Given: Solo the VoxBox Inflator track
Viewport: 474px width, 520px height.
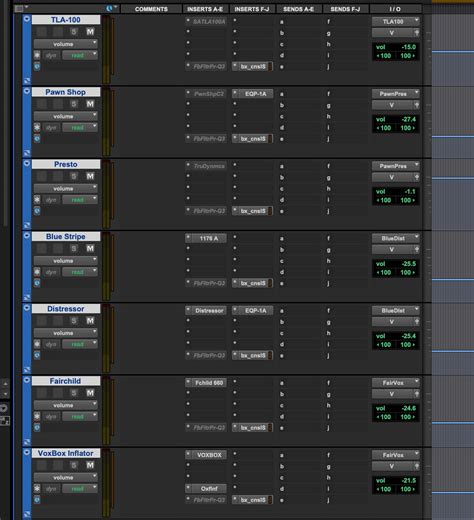Looking at the screenshot, I should [74, 465].
